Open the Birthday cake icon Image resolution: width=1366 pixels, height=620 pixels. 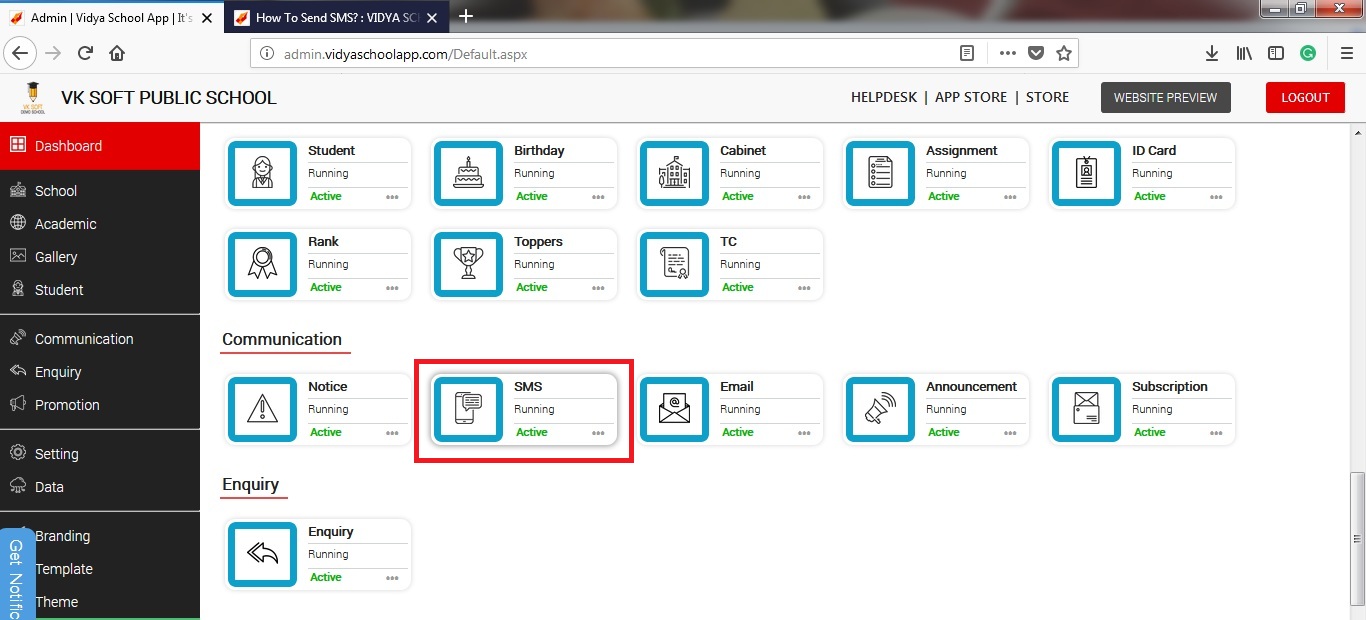[x=469, y=173]
